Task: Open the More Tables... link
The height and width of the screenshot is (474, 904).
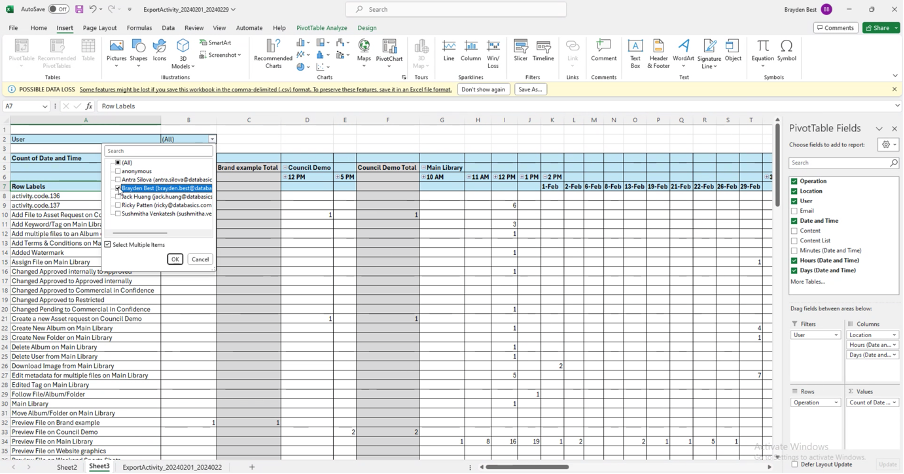Action: pyautogui.click(x=807, y=281)
